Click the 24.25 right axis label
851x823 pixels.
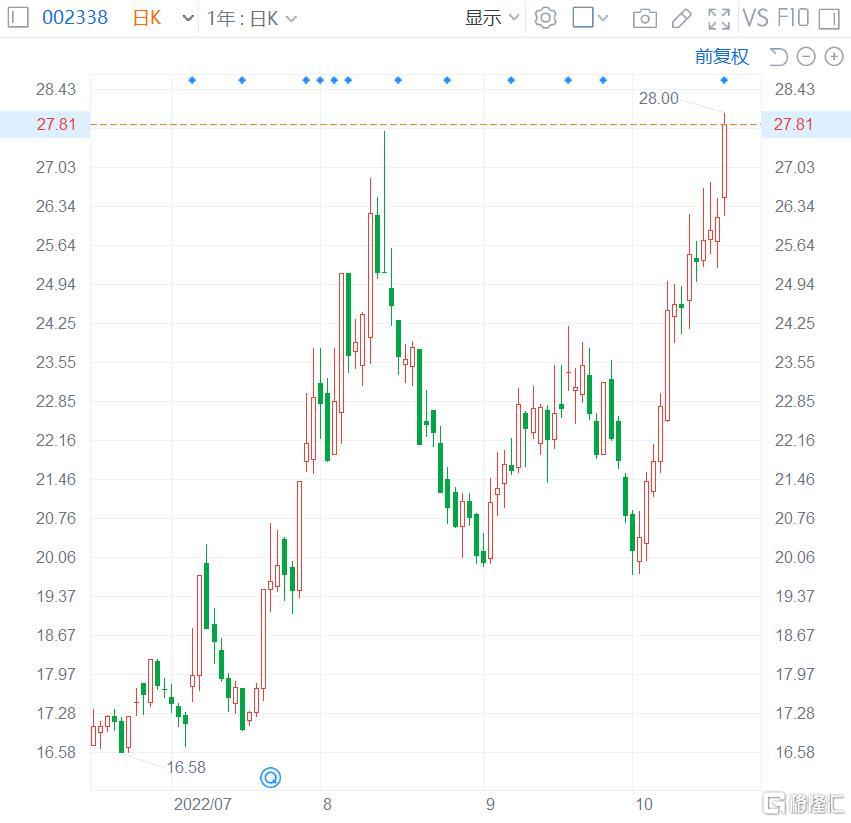tap(795, 324)
